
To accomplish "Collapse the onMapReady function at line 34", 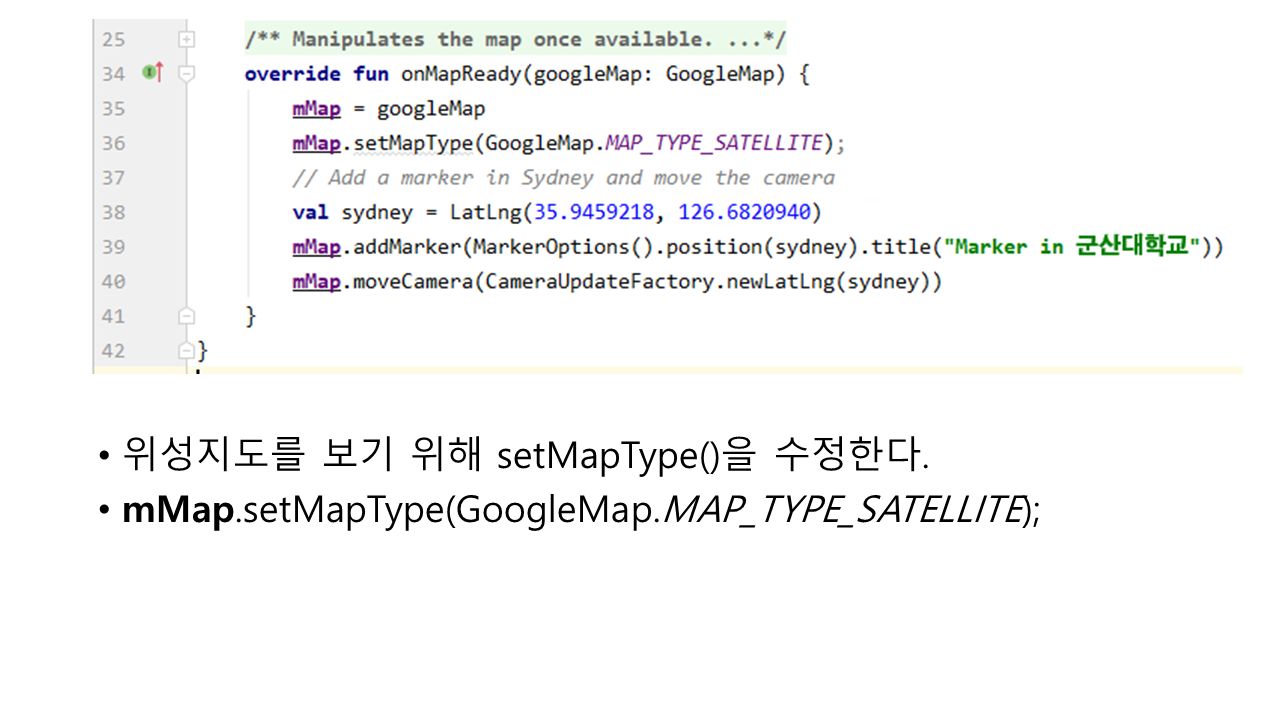I will 185,73.
